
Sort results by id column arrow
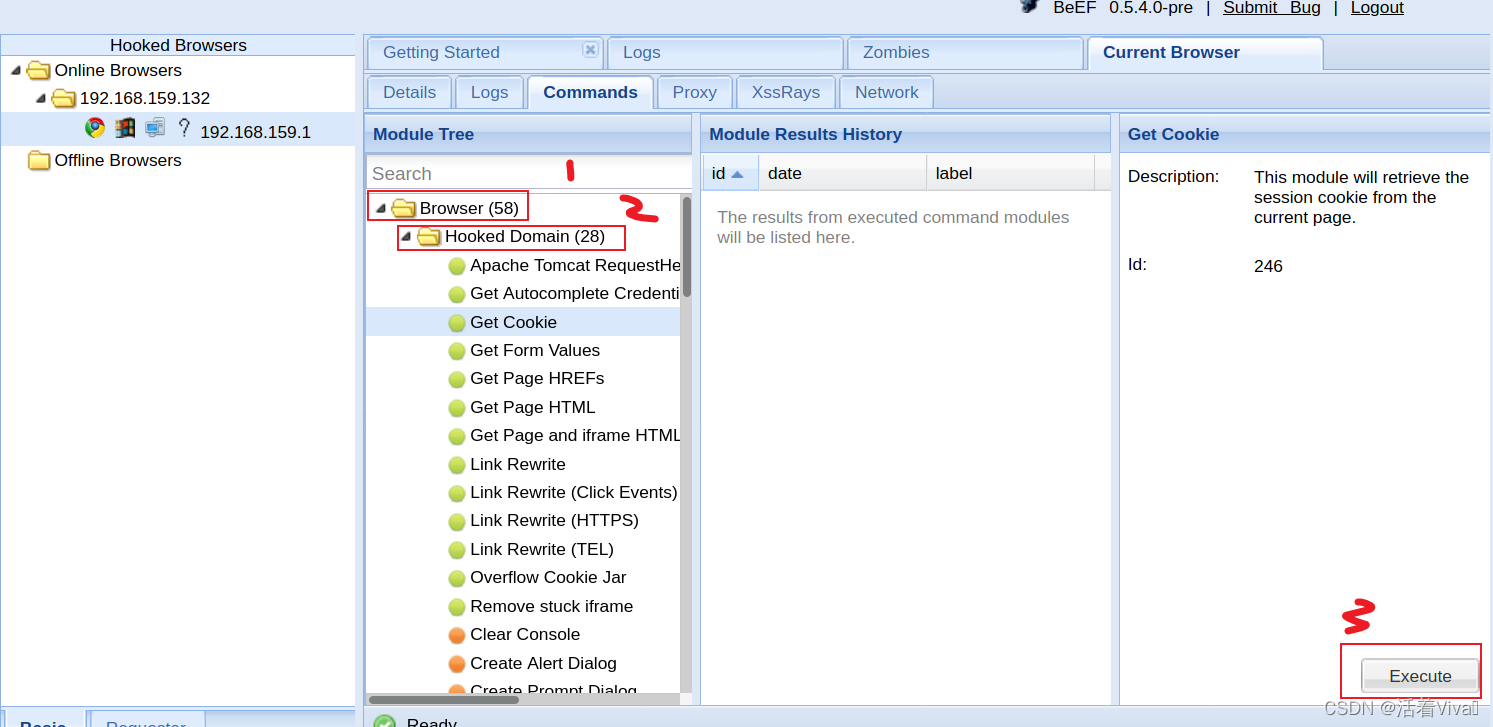737,174
